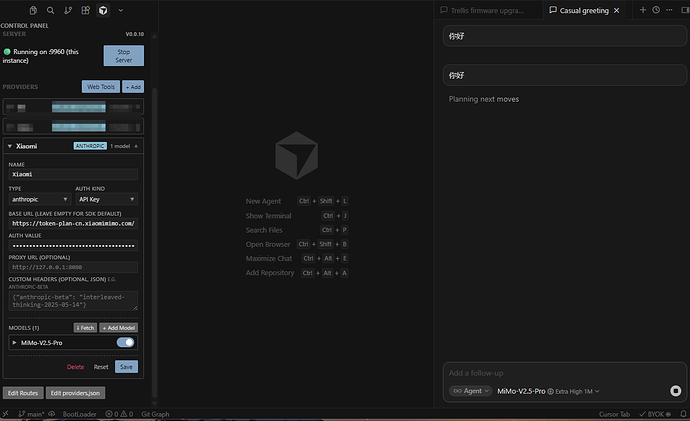
Task: Toggle the MiMo-V2.5-Pro model switch off
Action: coord(125,342)
